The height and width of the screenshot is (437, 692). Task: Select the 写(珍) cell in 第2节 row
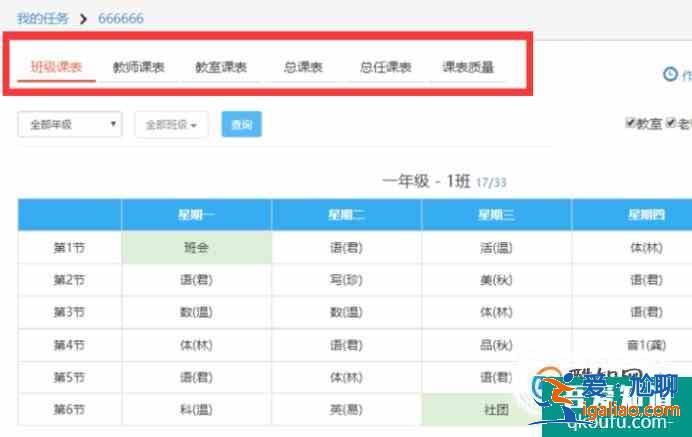(x=346, y=280)
